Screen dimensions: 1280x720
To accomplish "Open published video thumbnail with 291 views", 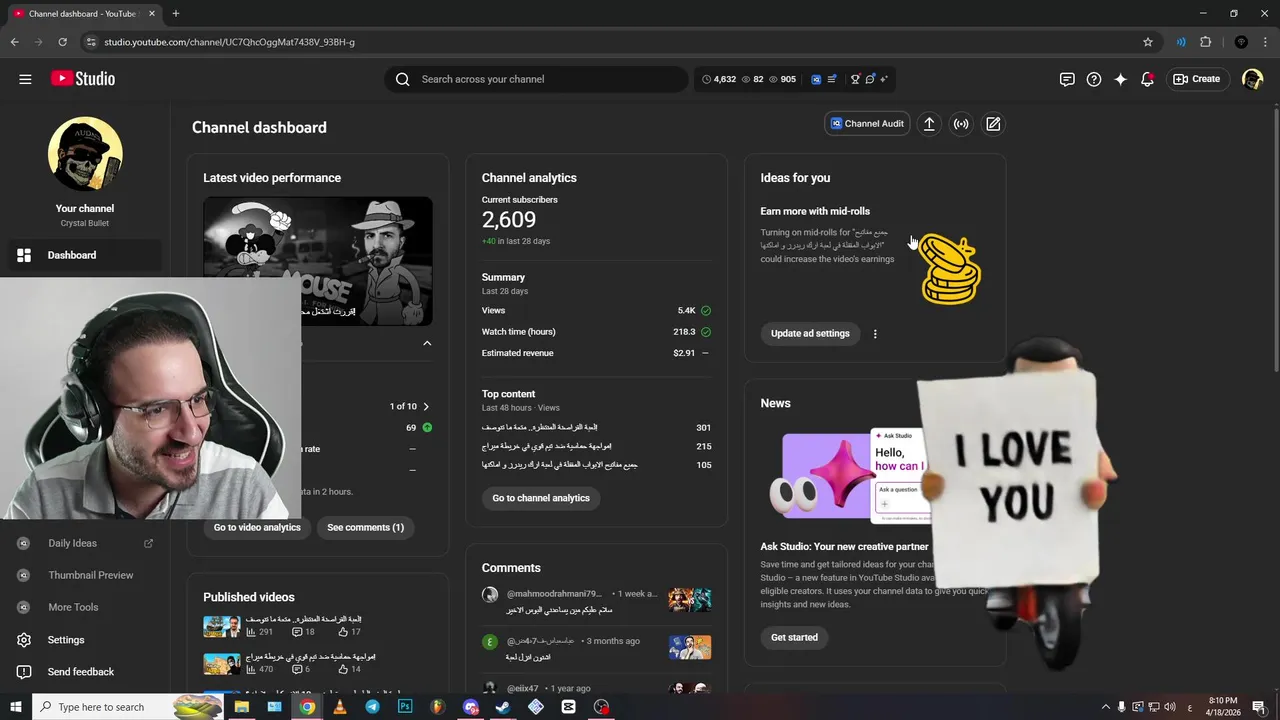I will (222, 626).
